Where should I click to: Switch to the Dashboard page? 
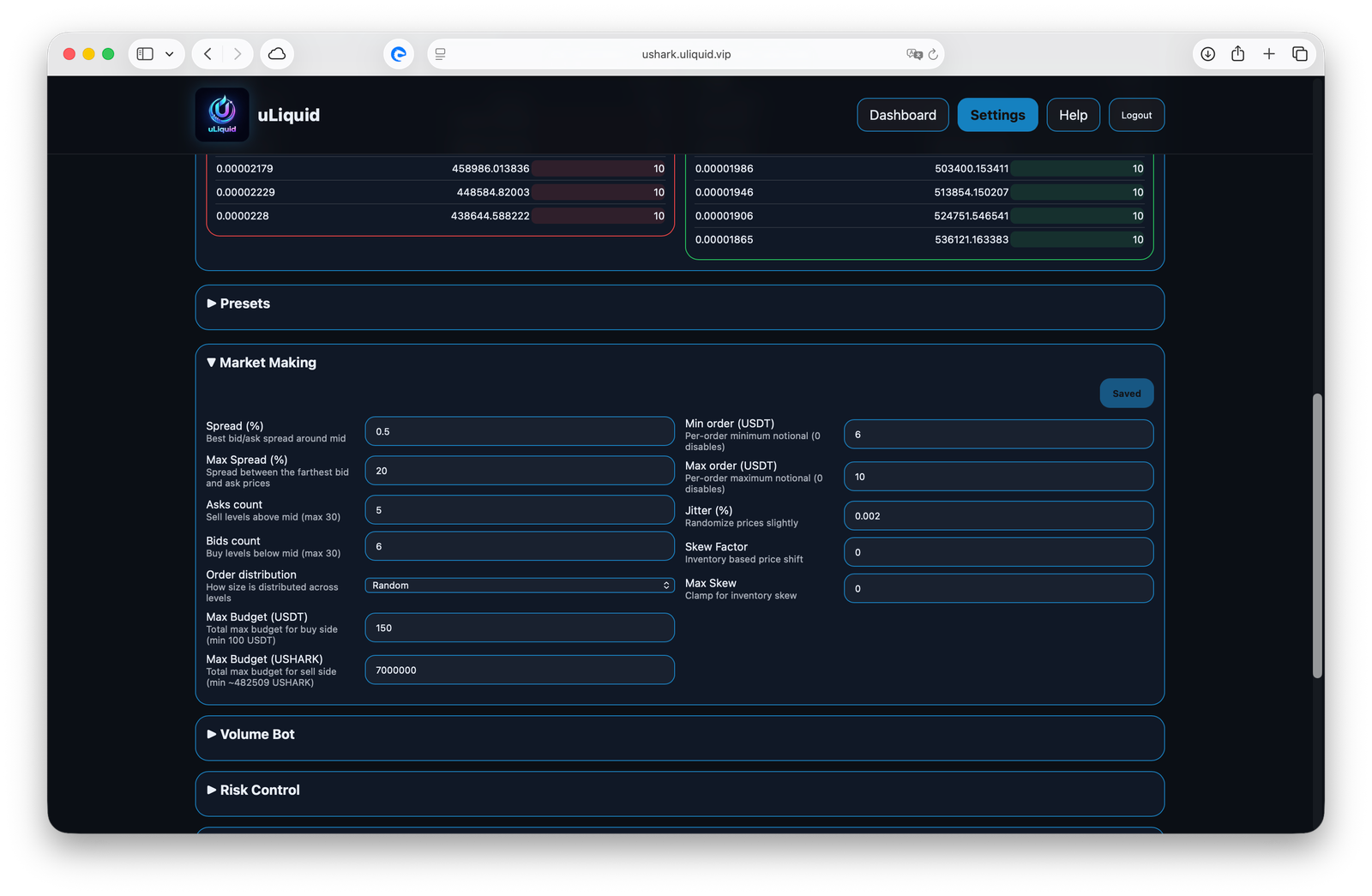click(x=902, y=114)
